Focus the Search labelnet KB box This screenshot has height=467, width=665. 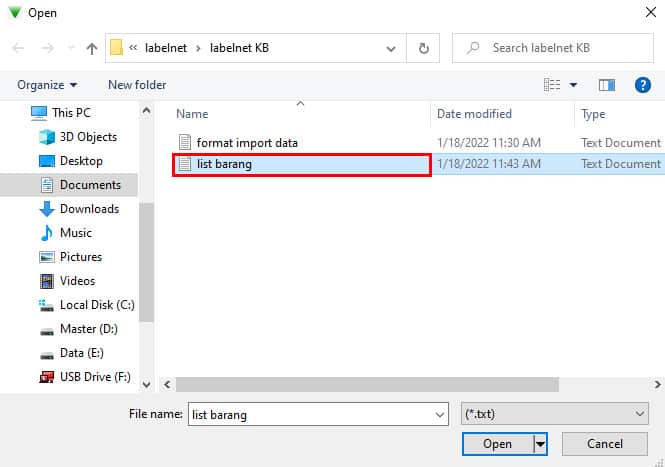[553, 48]
